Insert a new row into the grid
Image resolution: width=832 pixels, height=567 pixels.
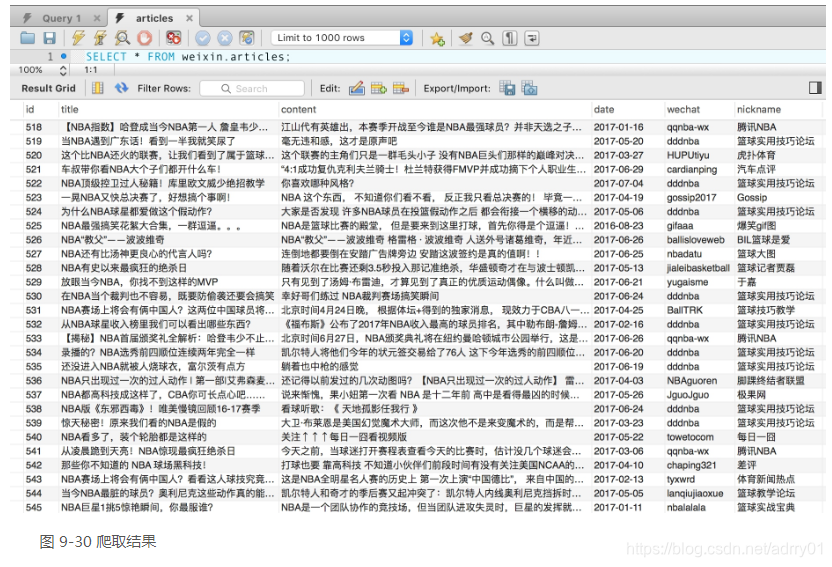coord(378,88)
